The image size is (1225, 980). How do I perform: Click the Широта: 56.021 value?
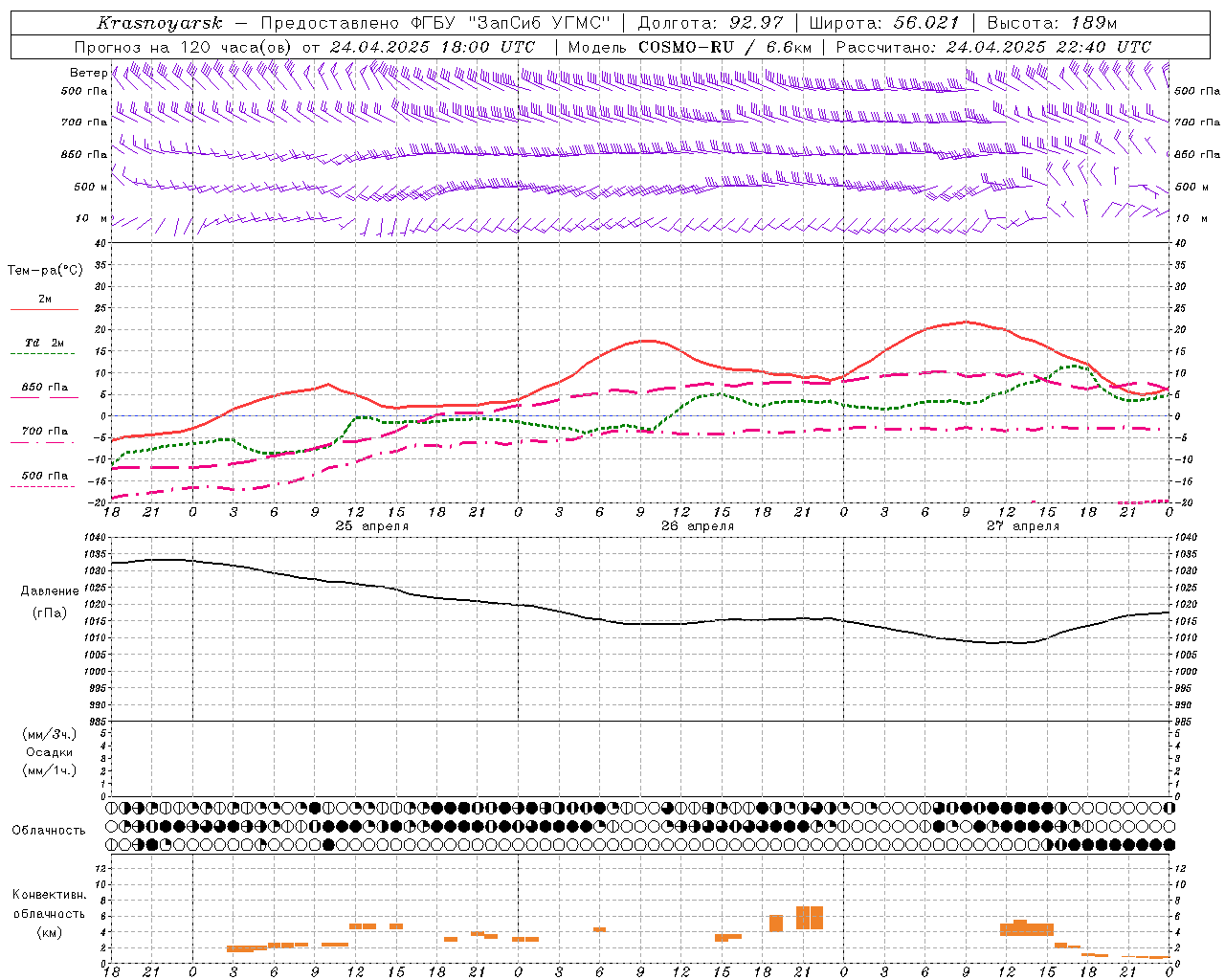coord(884,23)
